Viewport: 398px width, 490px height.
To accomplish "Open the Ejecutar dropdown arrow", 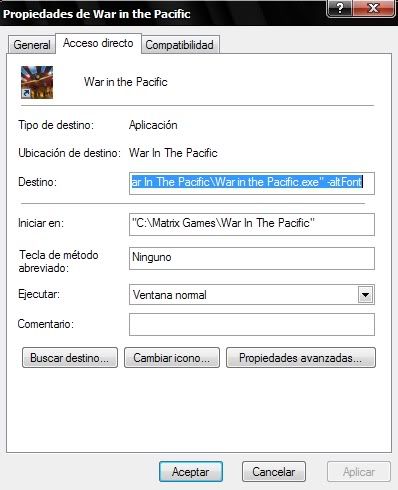I will tap(365, 295).
